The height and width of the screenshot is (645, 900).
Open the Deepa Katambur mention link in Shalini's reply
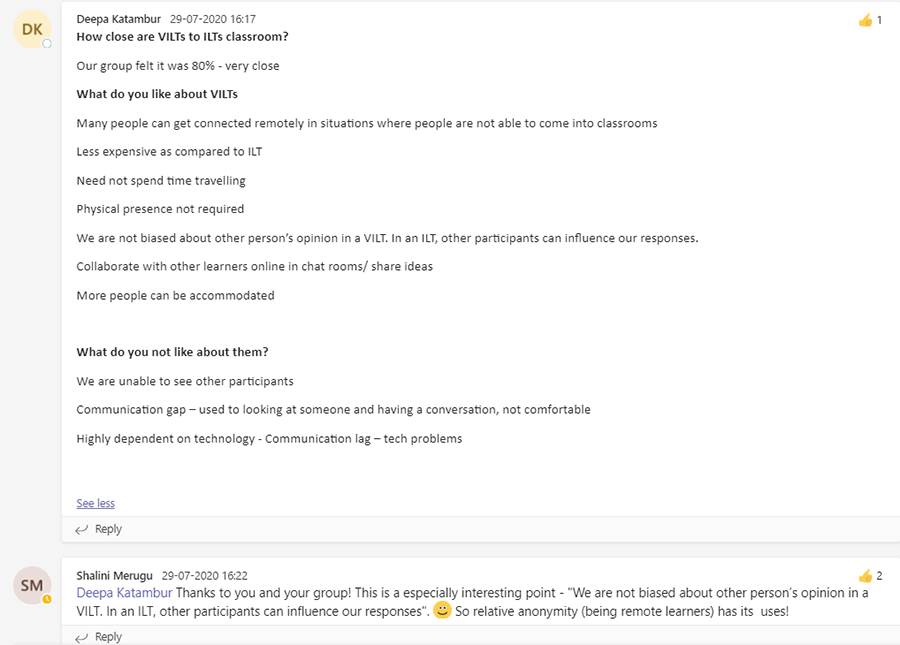click(x=124, y=592)
